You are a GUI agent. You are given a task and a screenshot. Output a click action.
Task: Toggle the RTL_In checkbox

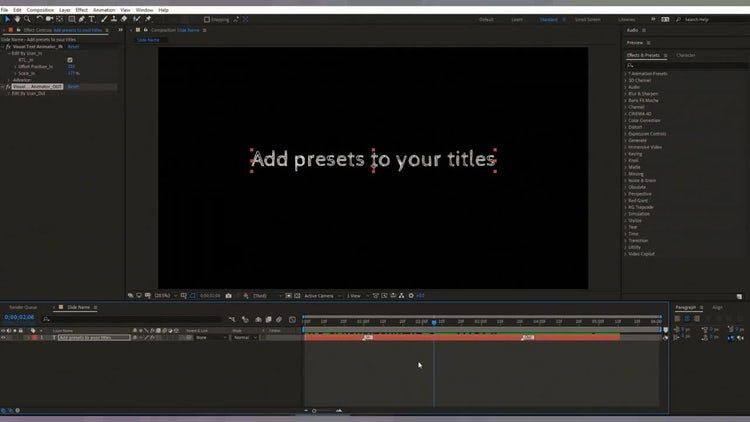click(x=70, y=60)
